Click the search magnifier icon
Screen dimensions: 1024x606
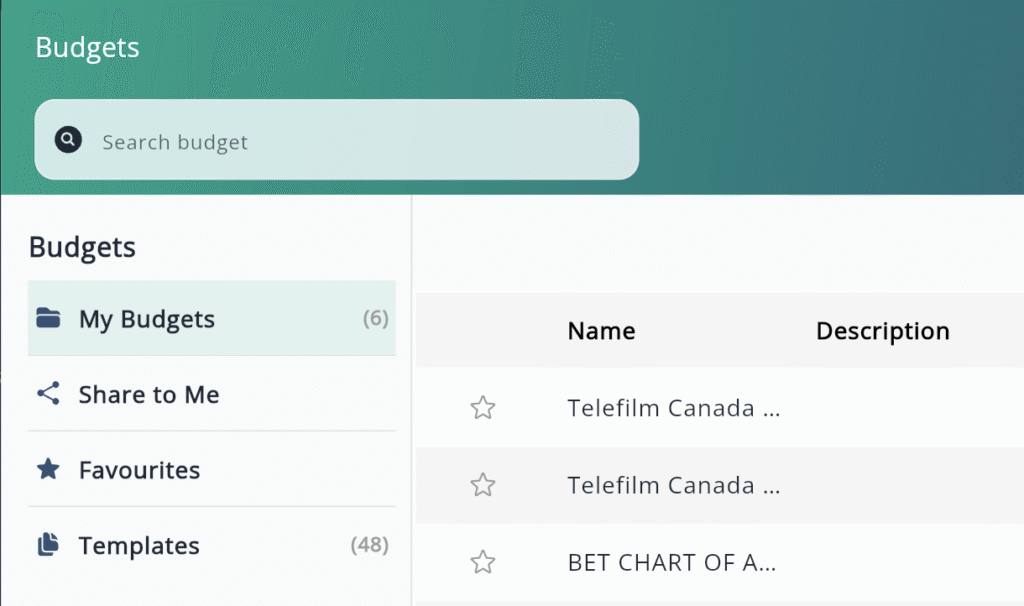[x=68, y=140]
